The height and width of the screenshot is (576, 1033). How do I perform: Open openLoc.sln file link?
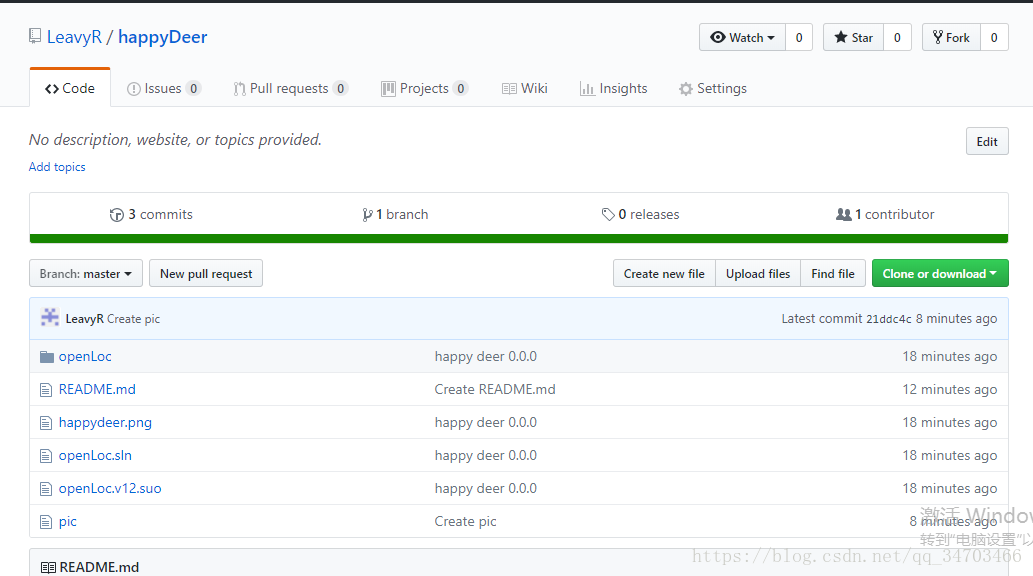[x=95, y=455]
